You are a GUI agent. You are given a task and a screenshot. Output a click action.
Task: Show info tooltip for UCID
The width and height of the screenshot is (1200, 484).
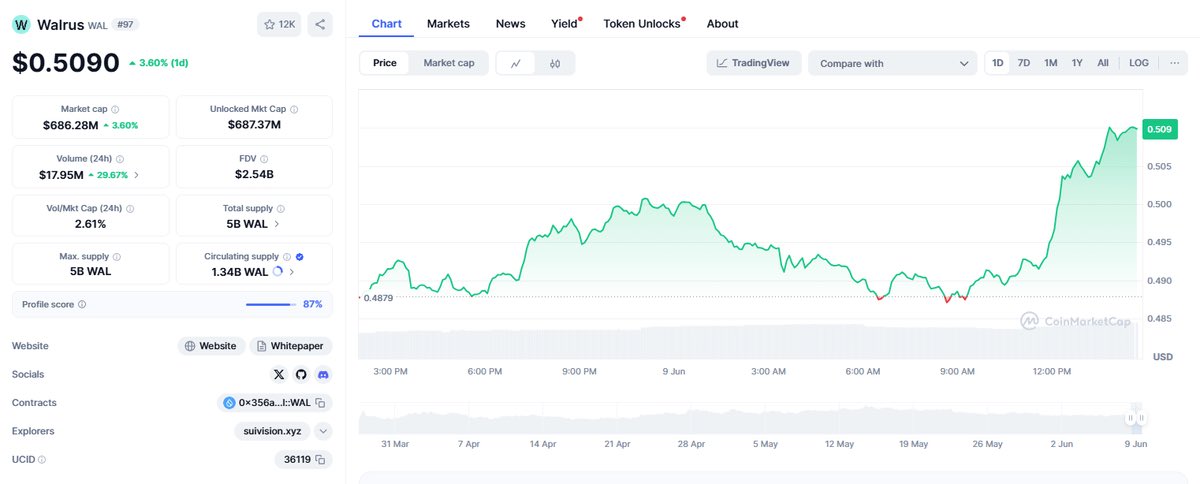tap(42, 460)
